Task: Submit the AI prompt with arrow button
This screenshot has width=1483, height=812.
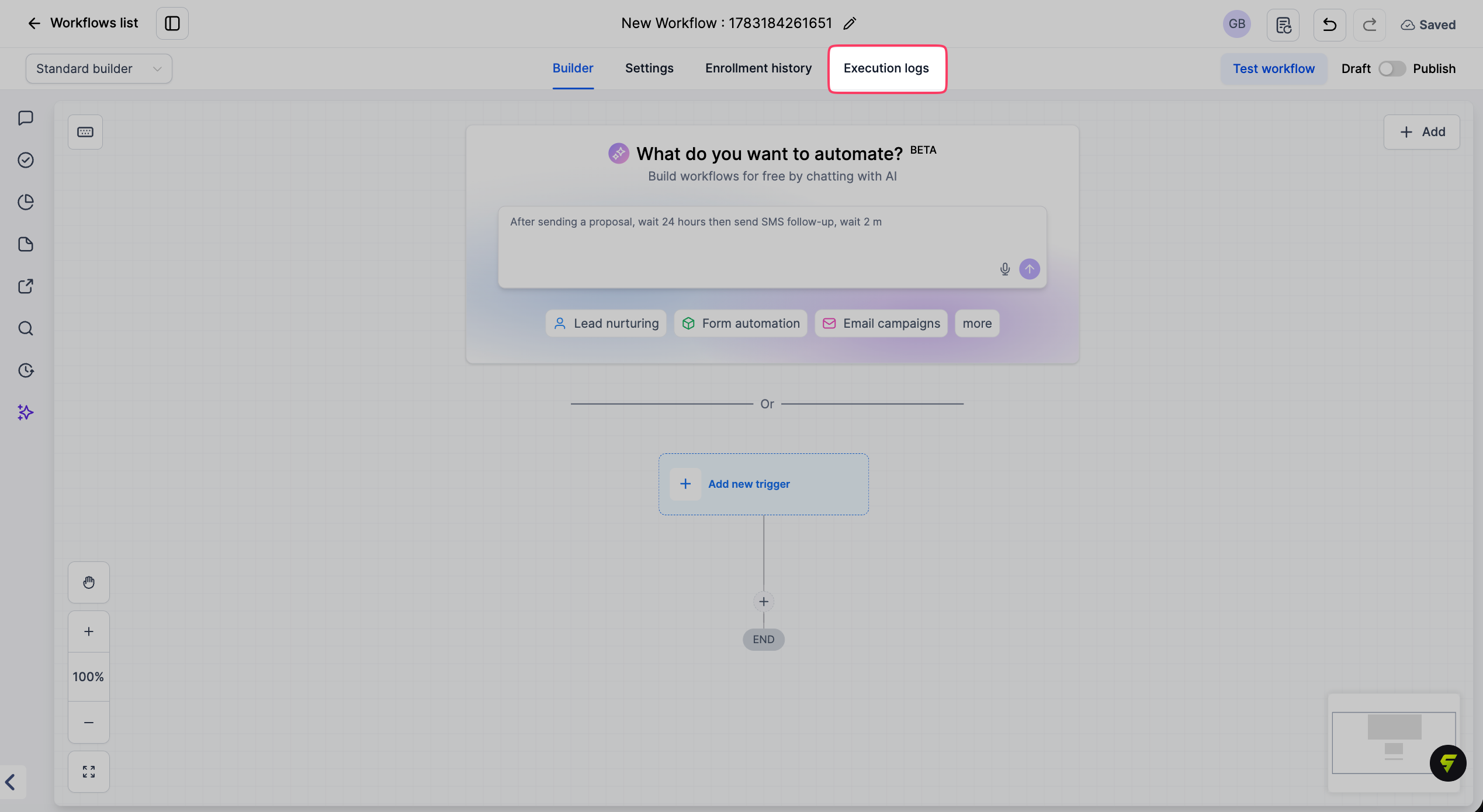Action: (x=1030, y=269)
